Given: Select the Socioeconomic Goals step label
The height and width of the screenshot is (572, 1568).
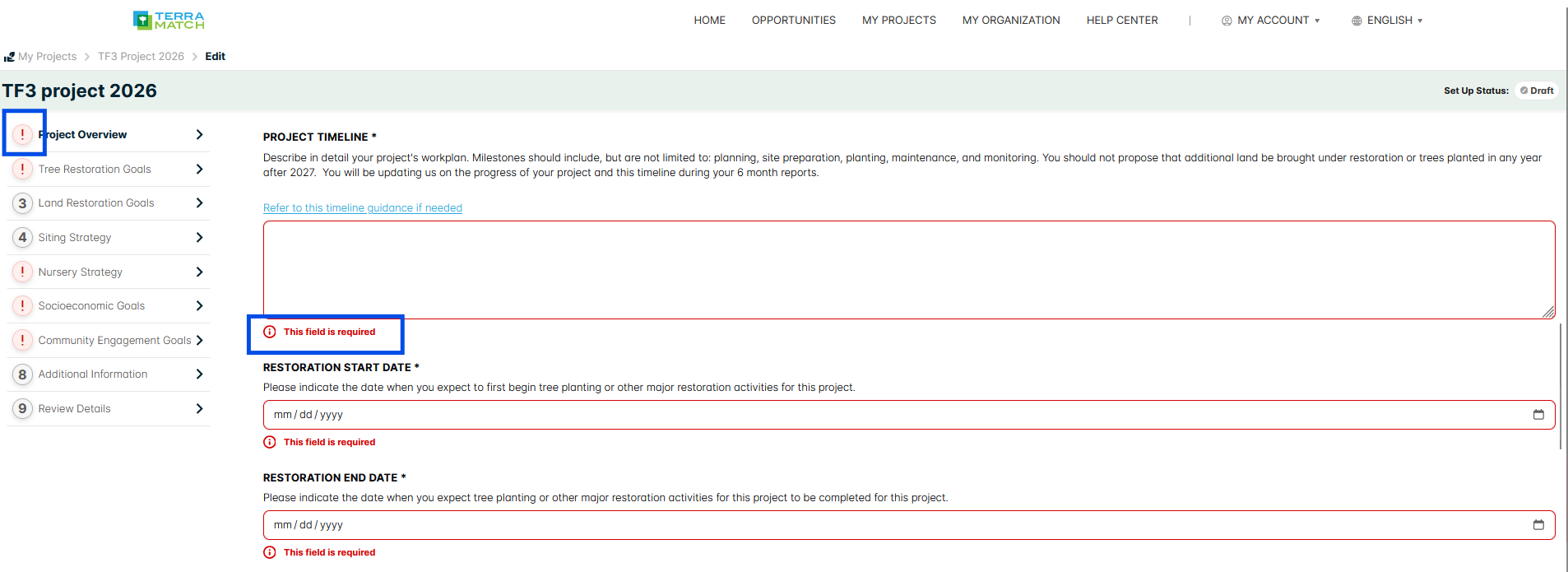Looking at the screenshot, I should click(x=91, y=305).
